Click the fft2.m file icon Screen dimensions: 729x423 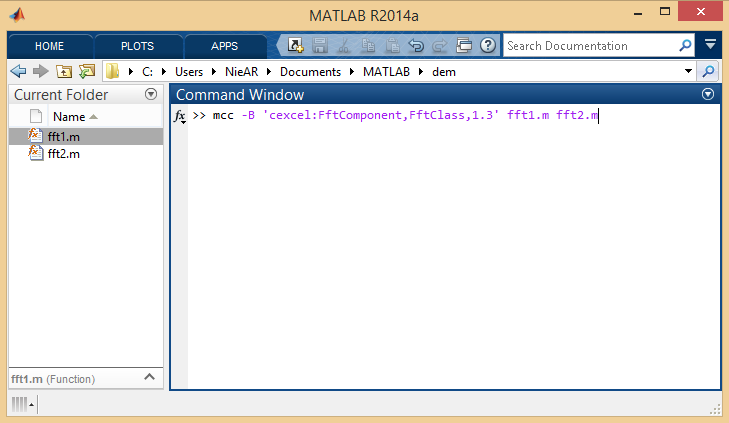35,153
